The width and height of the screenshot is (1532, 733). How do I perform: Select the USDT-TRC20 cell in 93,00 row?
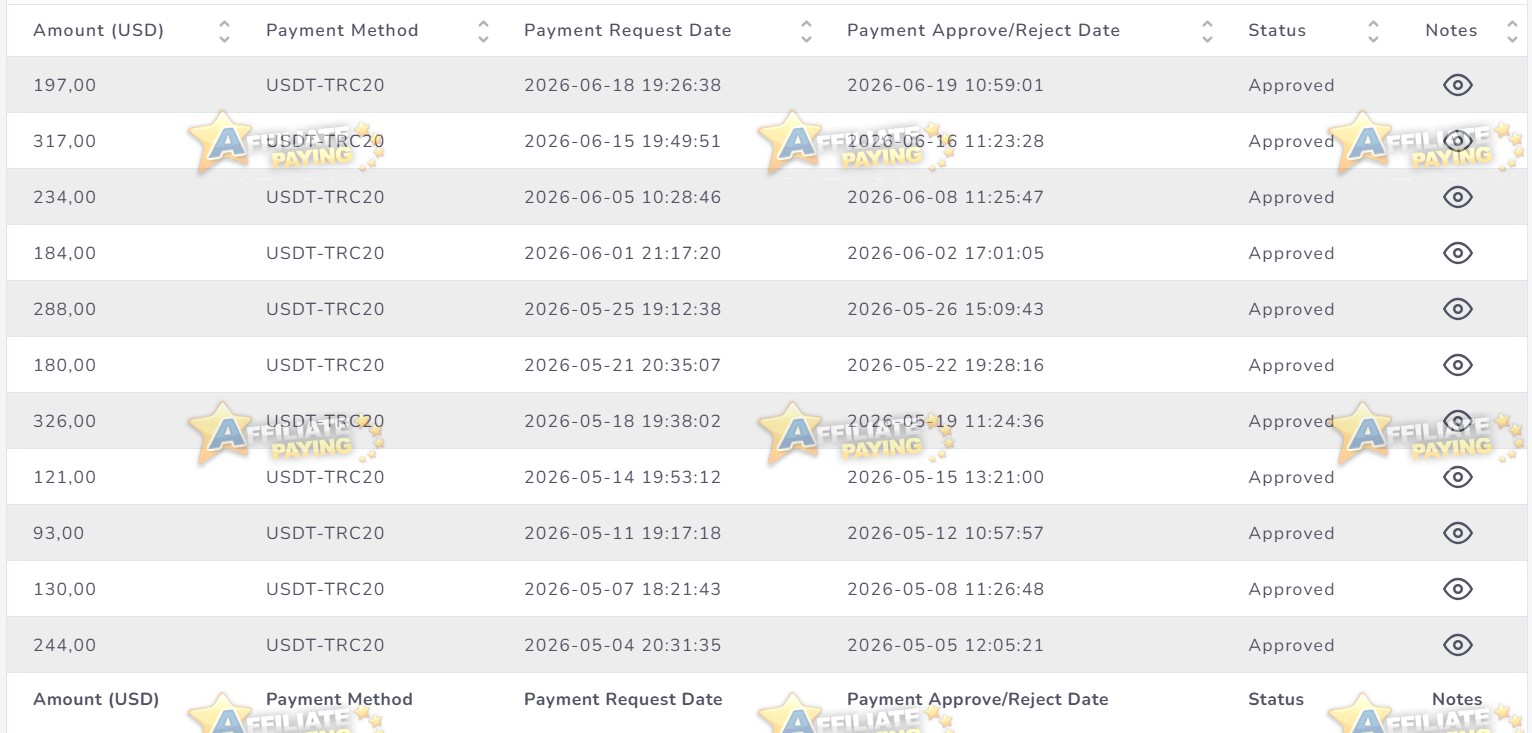pyautogui.click(x=325, y=533)
